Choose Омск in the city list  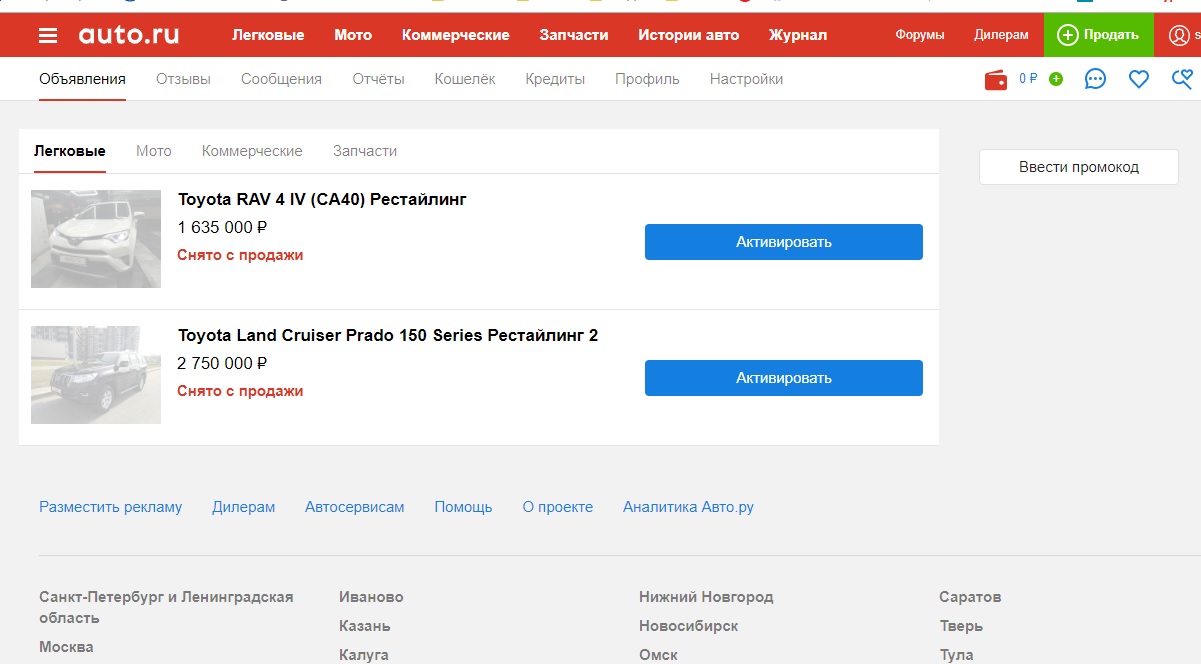tap(658, 655)
